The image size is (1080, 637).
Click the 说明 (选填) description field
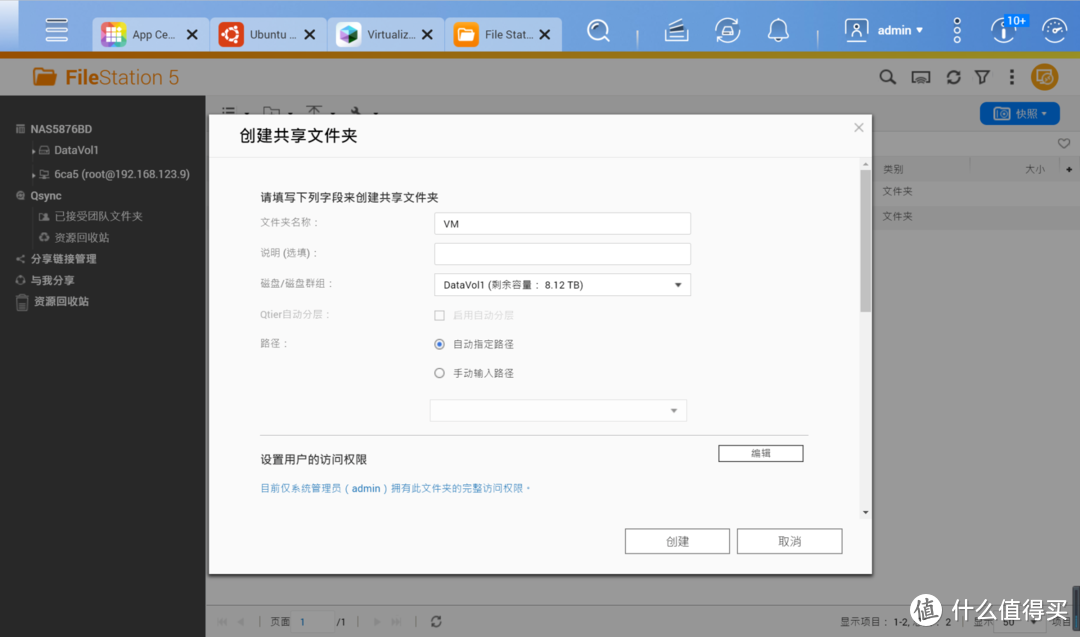click(x=562, y=254)
